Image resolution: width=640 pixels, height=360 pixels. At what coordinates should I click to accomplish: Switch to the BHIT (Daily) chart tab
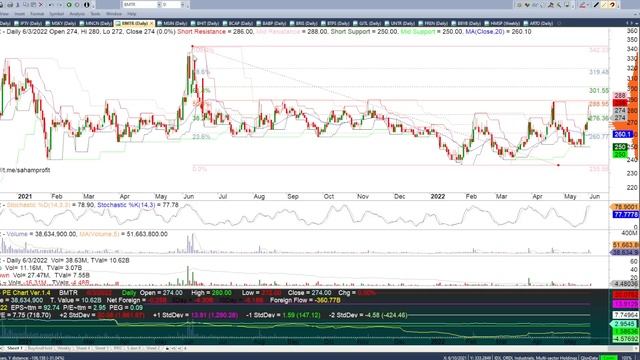(x=205, y=23)
